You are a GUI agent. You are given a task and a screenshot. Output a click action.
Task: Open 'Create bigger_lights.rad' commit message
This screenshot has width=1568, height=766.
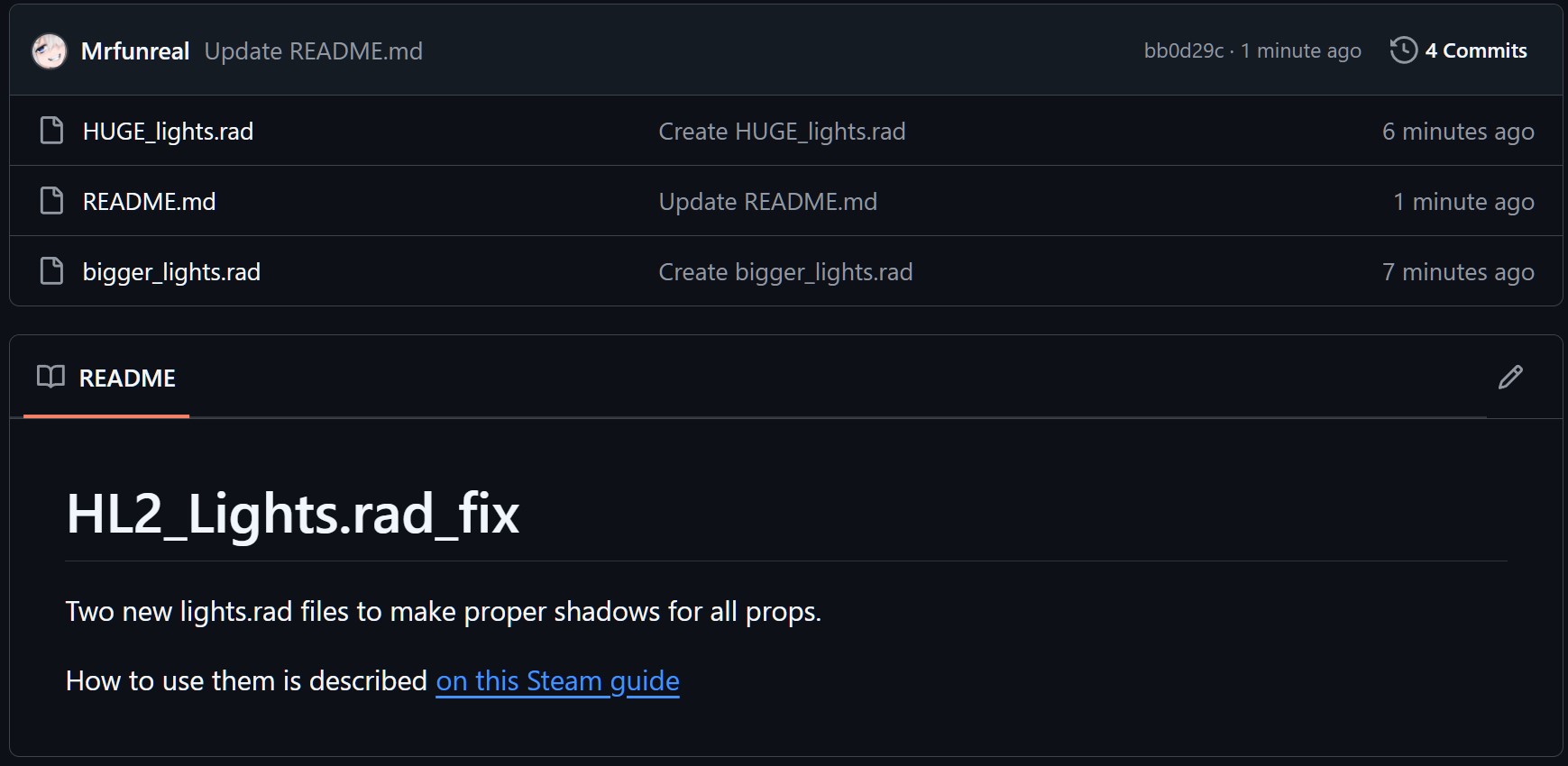click(x=785, y=272)
